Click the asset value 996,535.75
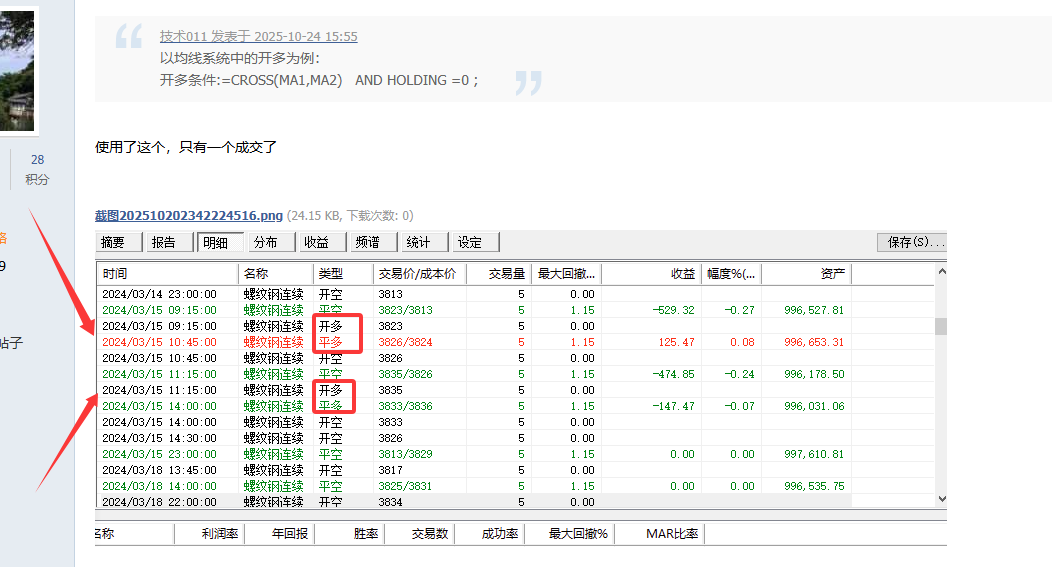This screenshot has height=567, width=1052. pyautogui.click(x=814, y=486)
